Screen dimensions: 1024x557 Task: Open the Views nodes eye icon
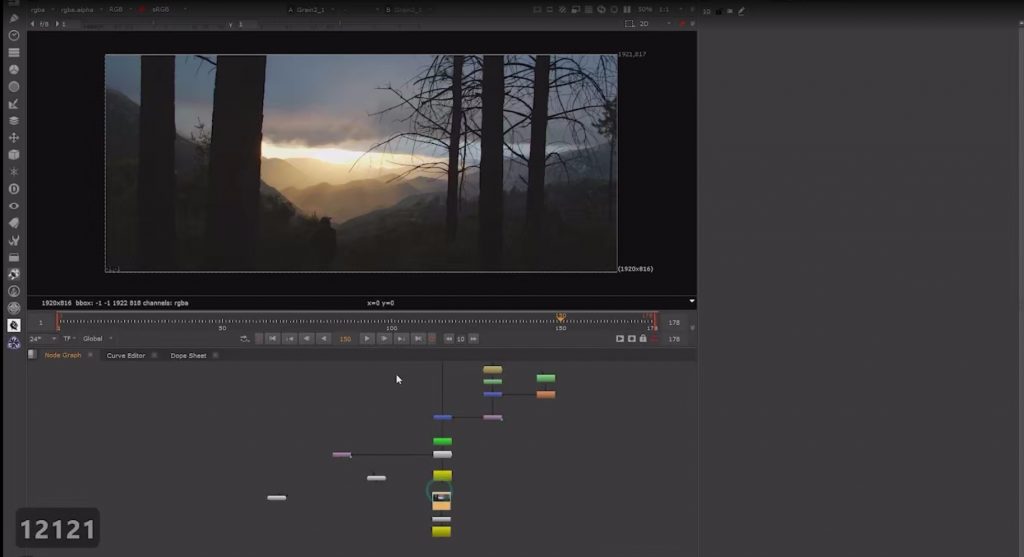(14, 206)
